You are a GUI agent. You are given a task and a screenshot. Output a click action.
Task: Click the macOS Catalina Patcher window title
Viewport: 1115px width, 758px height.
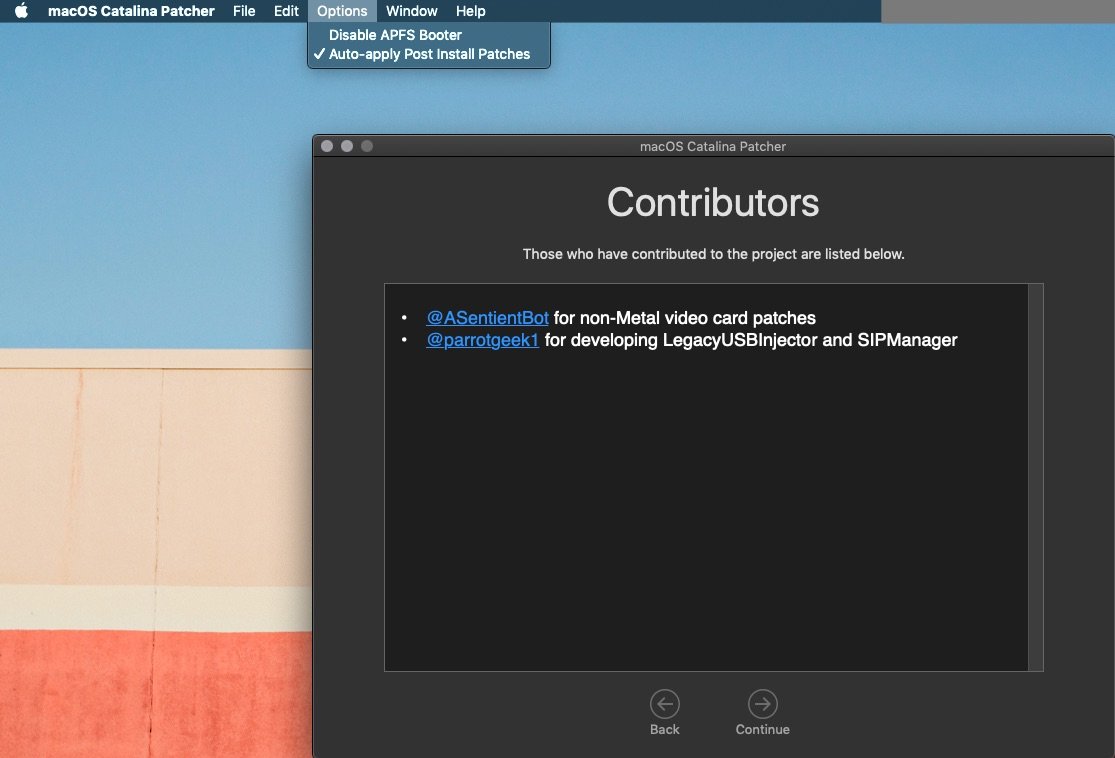click(713, 146)
